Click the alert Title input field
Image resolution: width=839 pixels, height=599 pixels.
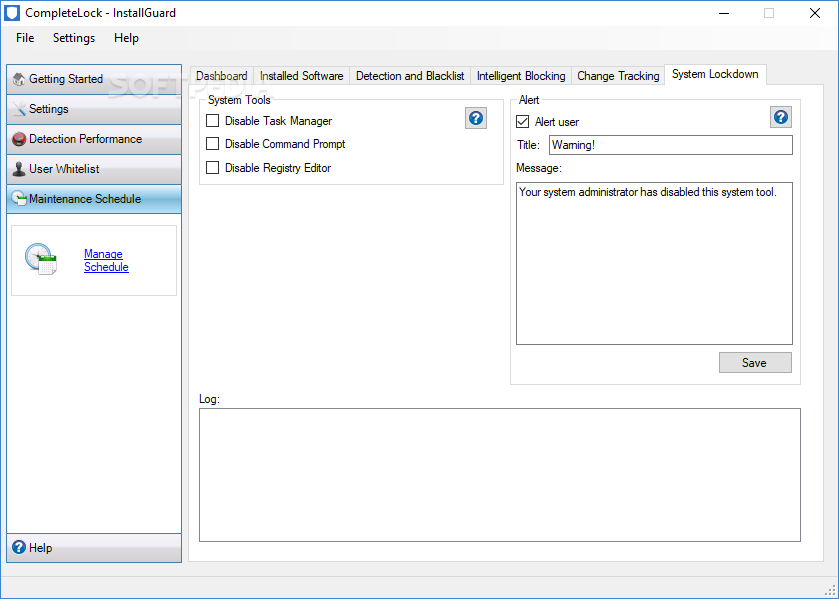click(670, 145)
